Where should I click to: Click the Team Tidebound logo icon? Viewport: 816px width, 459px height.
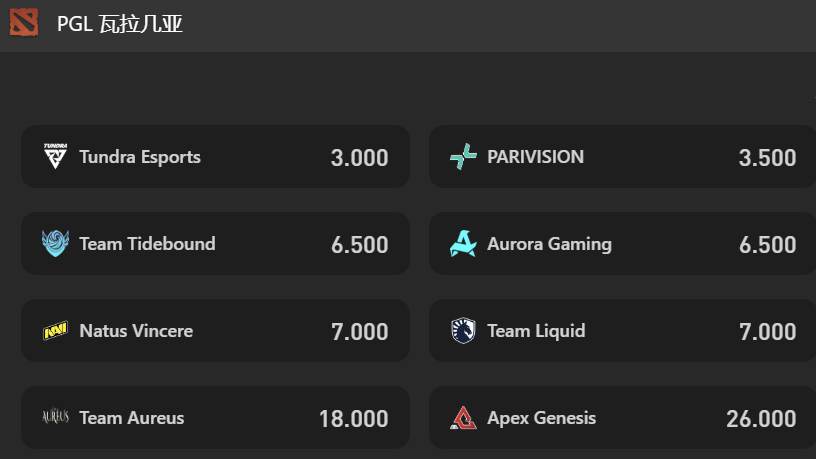pyautogui.click(x=56, y=244)
